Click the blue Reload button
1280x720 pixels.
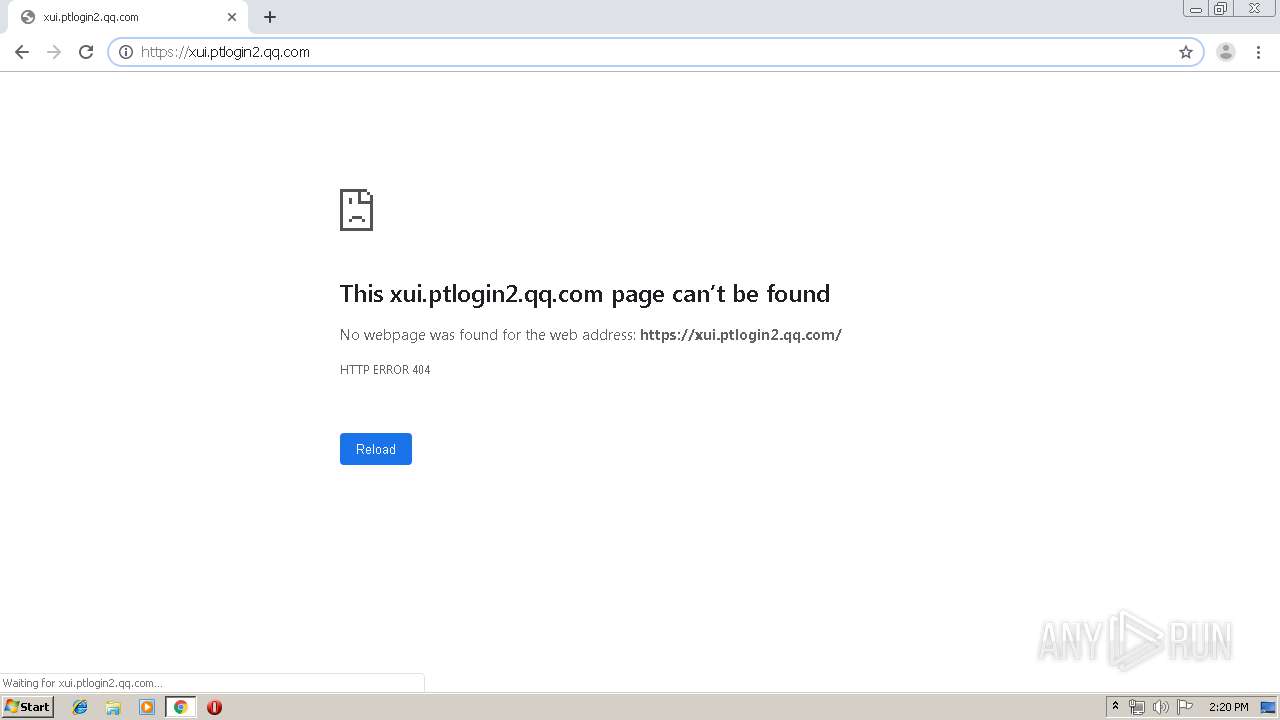(376, 449)
